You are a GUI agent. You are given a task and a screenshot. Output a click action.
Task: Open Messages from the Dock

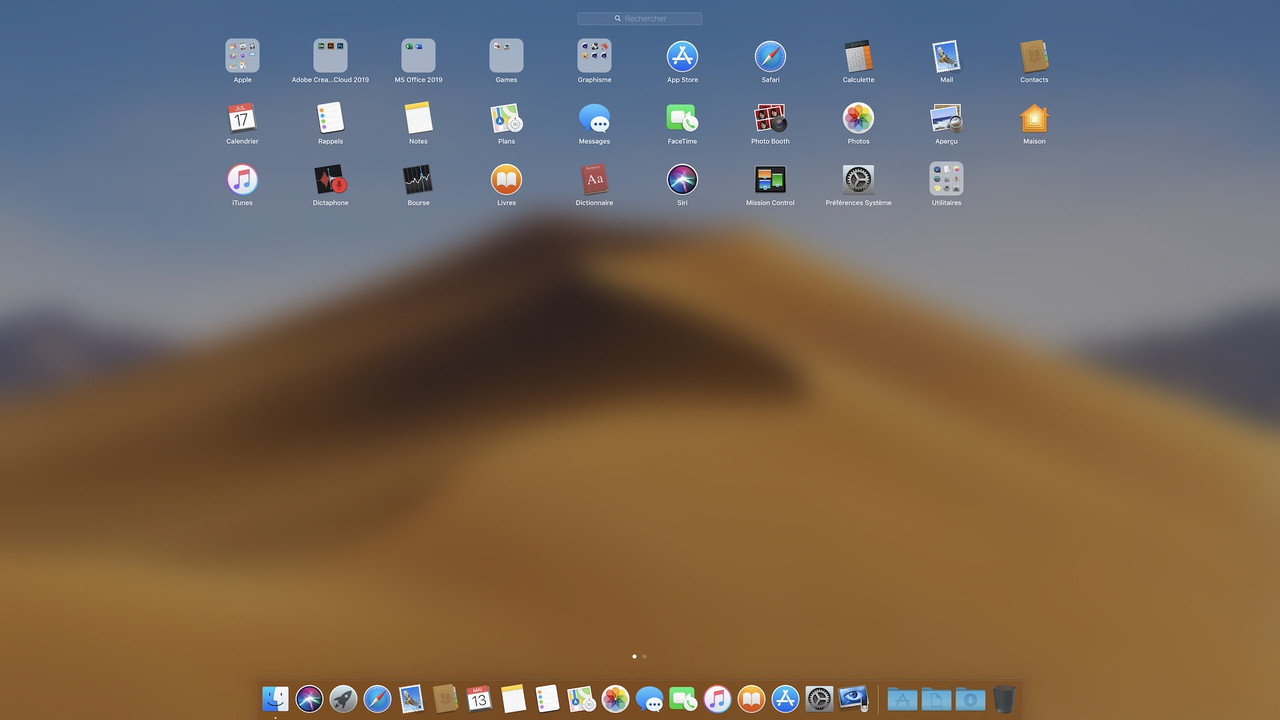[x=649, y=698]
